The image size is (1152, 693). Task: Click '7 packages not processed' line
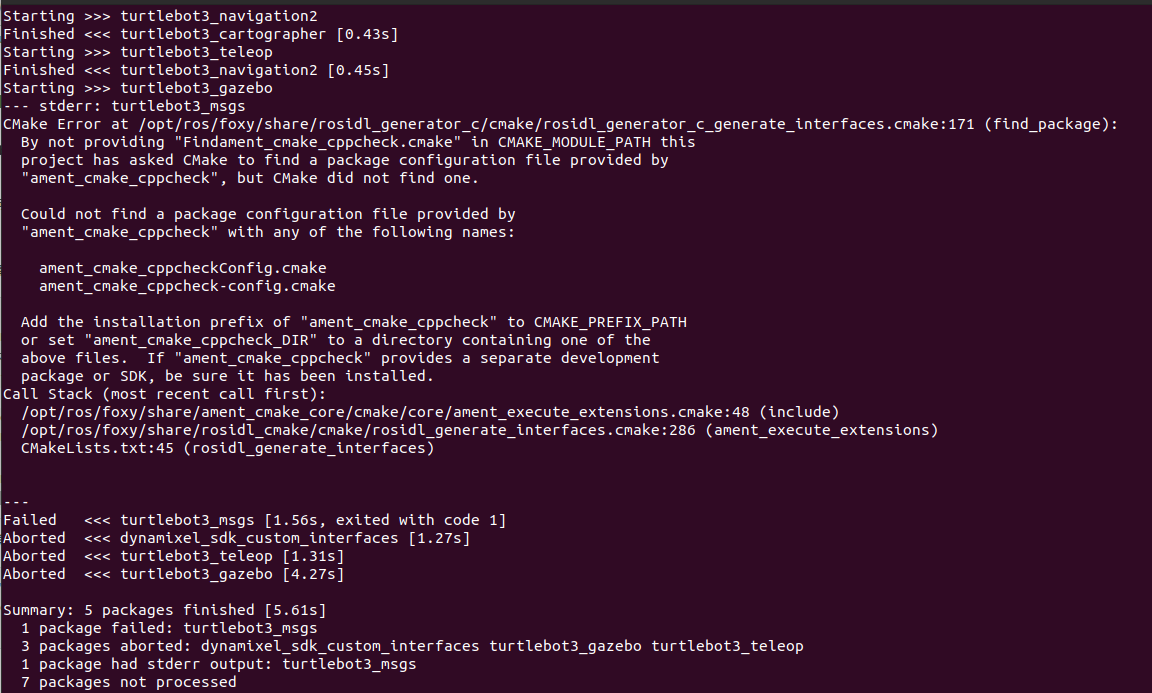point(129,682)
